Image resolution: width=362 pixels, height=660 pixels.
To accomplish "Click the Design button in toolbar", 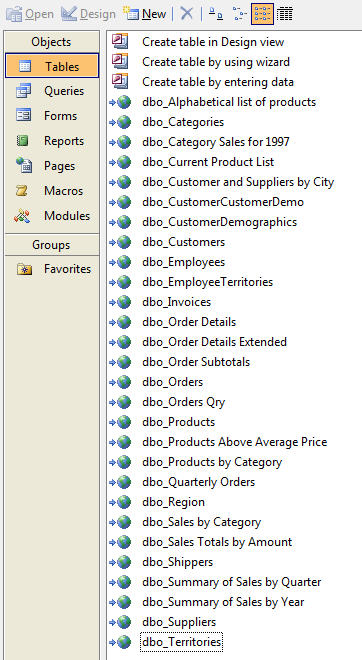I will [88, 14].
